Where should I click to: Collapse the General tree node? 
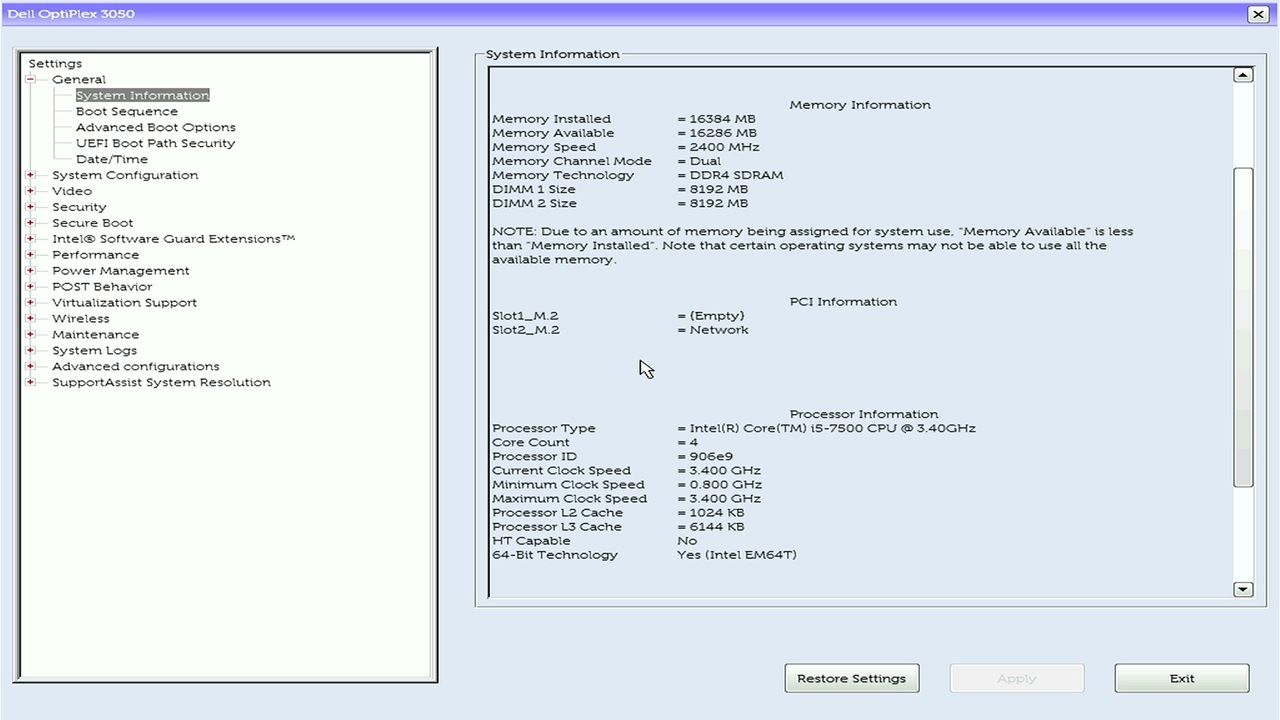pyautogui.click(x=31, y=79)
